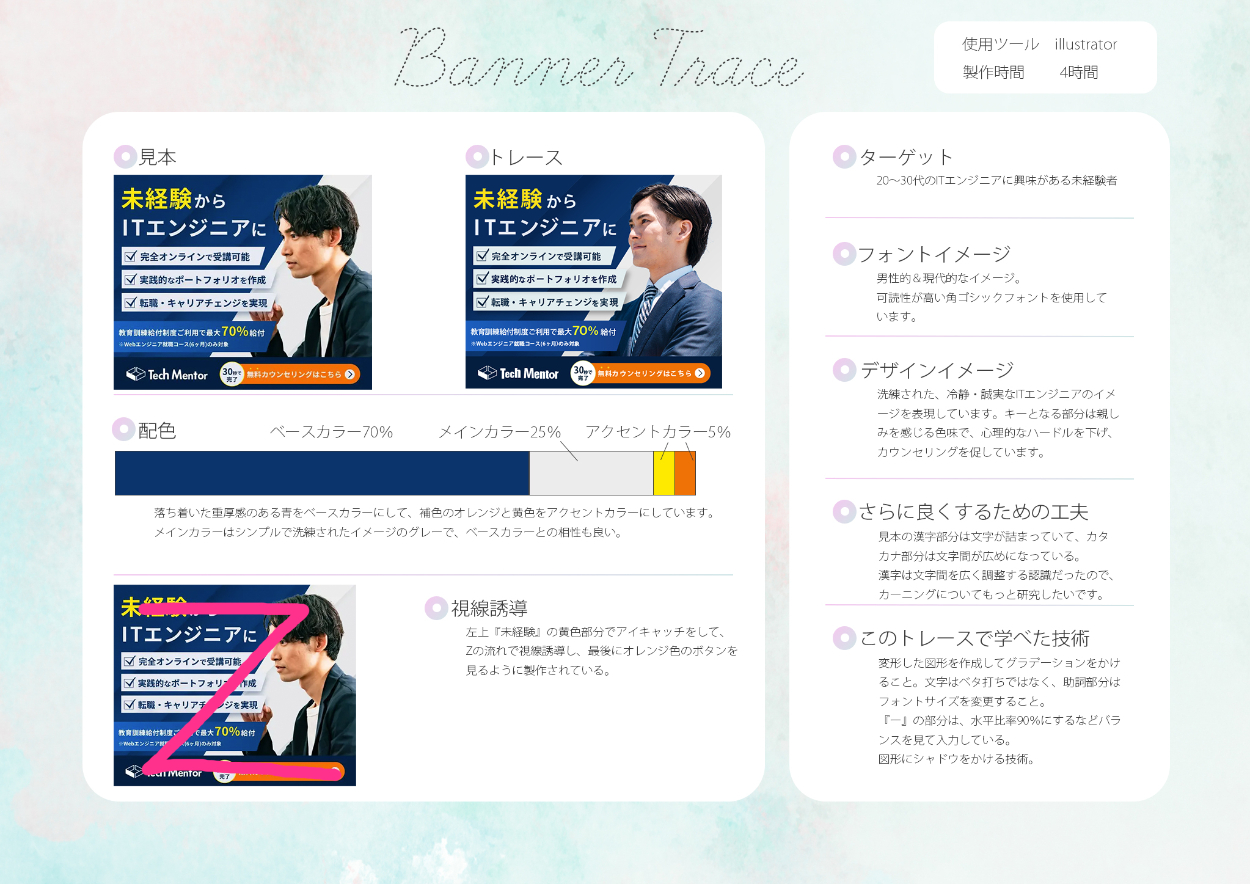Image resolution: width=1250 pixels, height=884 pixels.
Task: Click the bullet icon beside 視線誘導 heading
Action: (x=436, y=608)
